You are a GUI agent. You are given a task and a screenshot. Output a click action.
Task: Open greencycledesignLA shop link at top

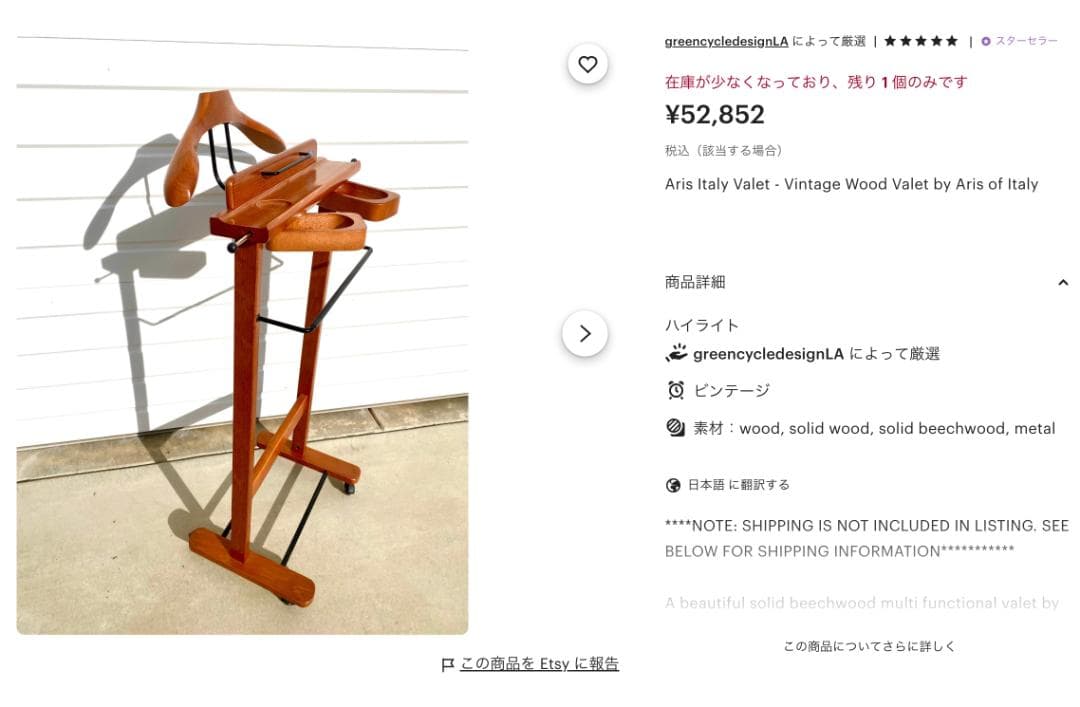pos(726,41)
